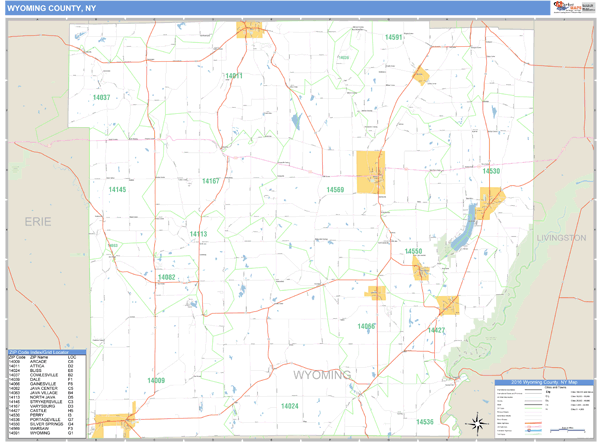This screenshot has width=600, height=442.
Task: Click the blue title bar color band
Action: [300, 9]
